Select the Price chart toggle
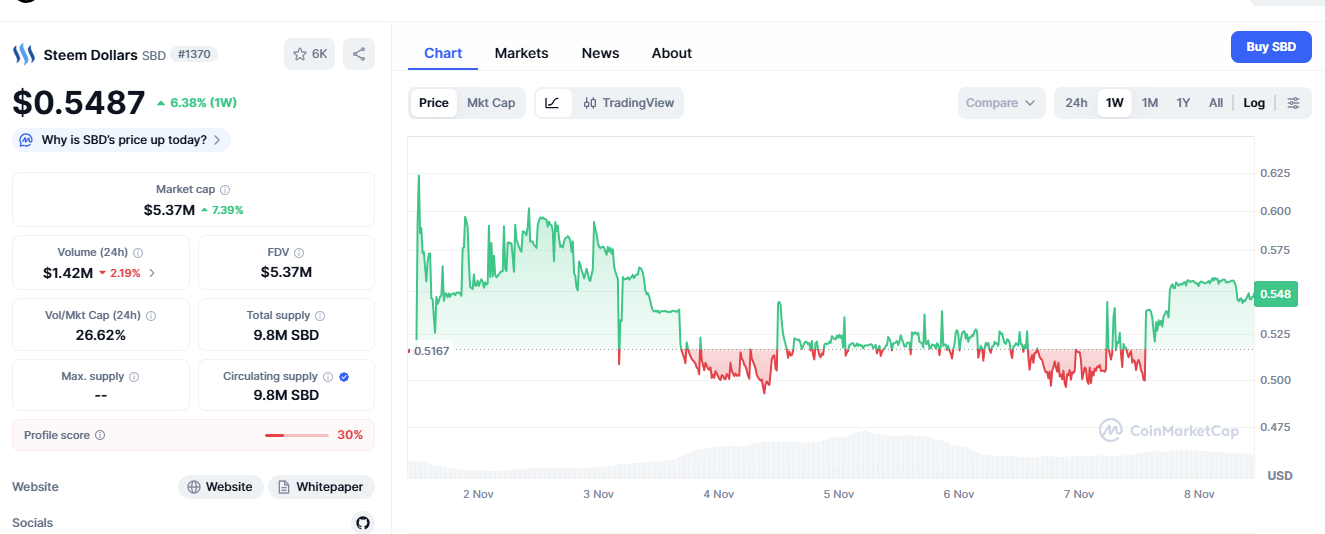Screen dimensions: 1325x534 coord(434,103)
